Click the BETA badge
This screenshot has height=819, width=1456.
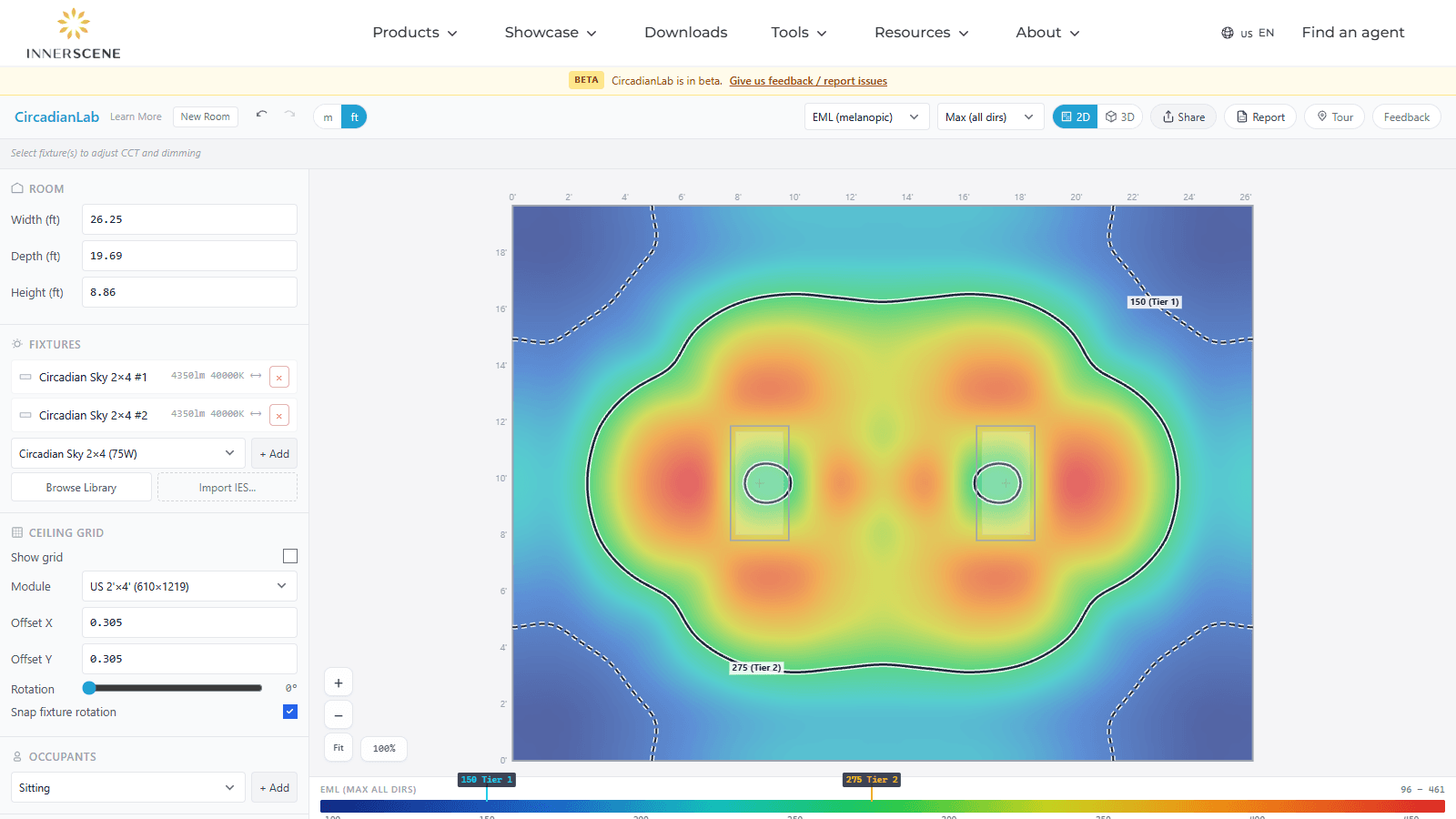[586, 80]
